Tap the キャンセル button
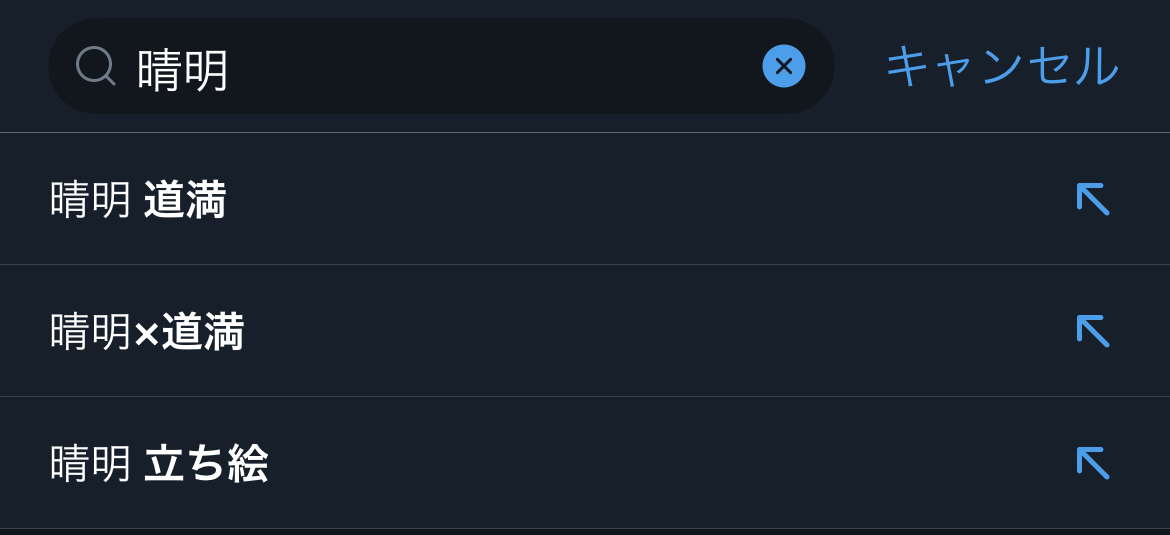 [x=1001, y=66]
